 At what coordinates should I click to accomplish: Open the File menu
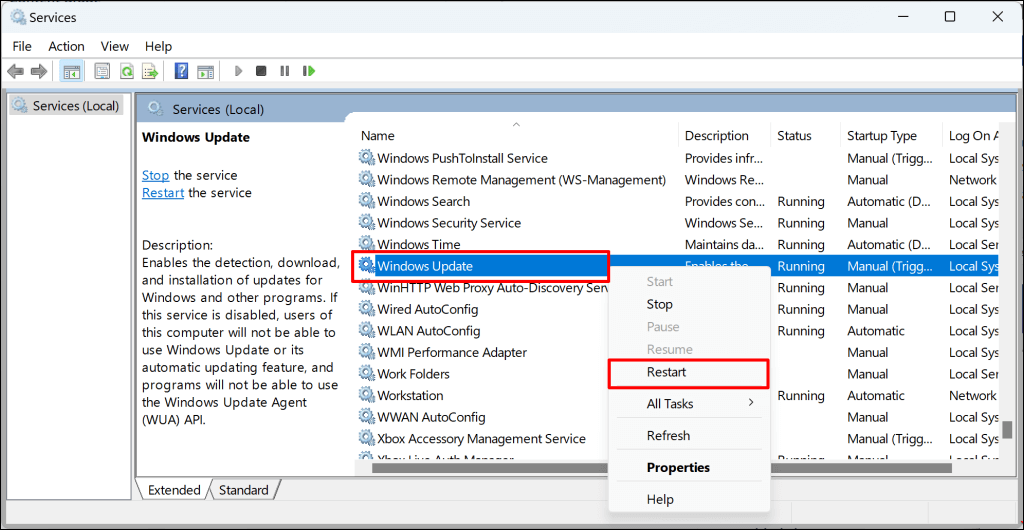22,46
